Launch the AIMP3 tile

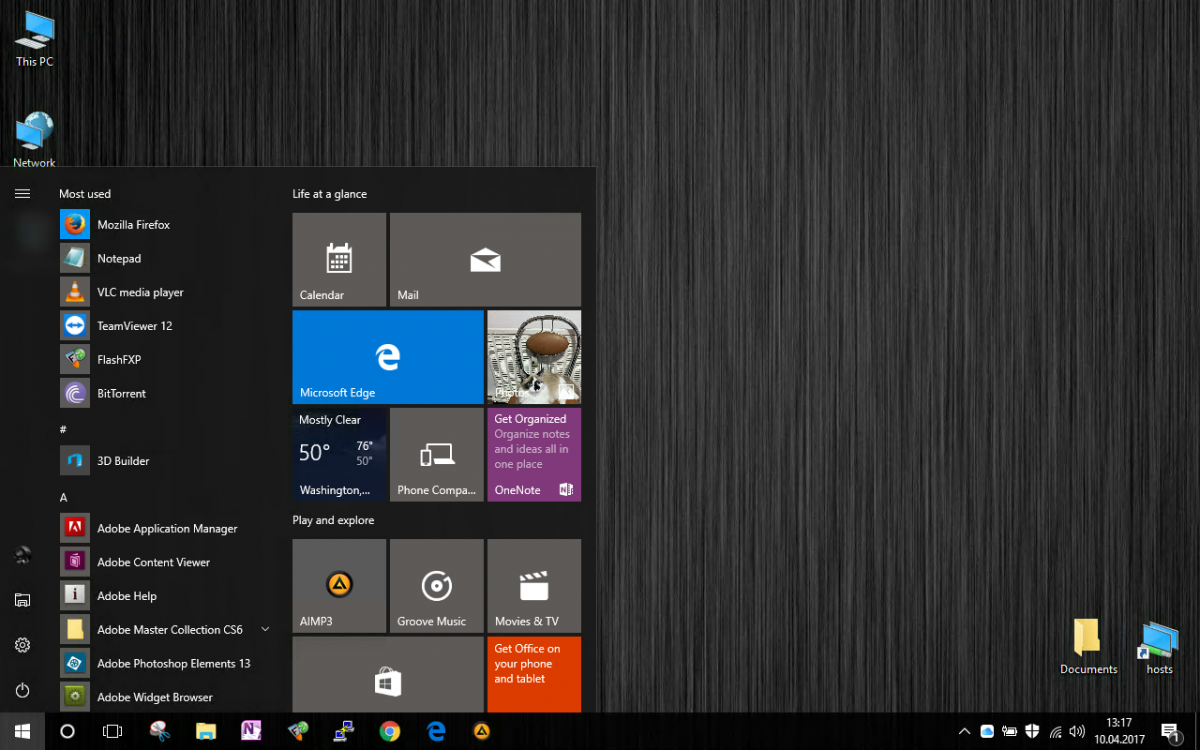pyautogui.click(x=339, y=586)
